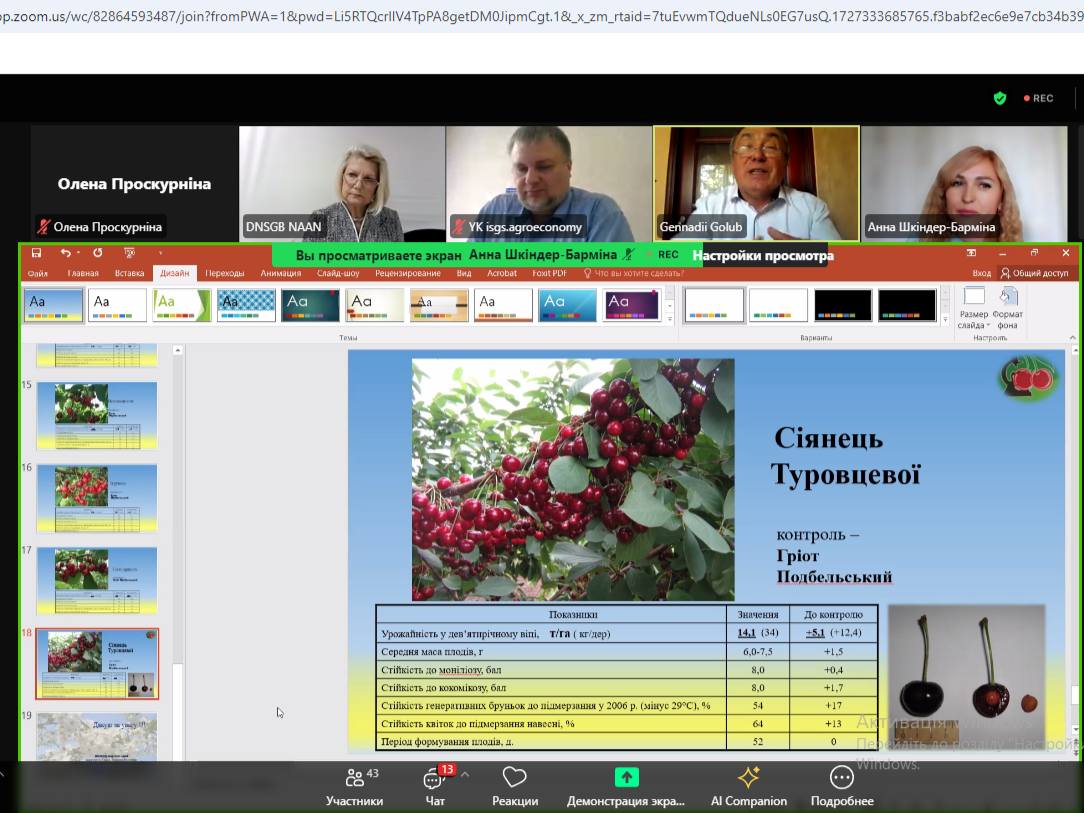Select slide 16 thumbnail
This screenshot has height=813, width=1084.
(97, 498)
